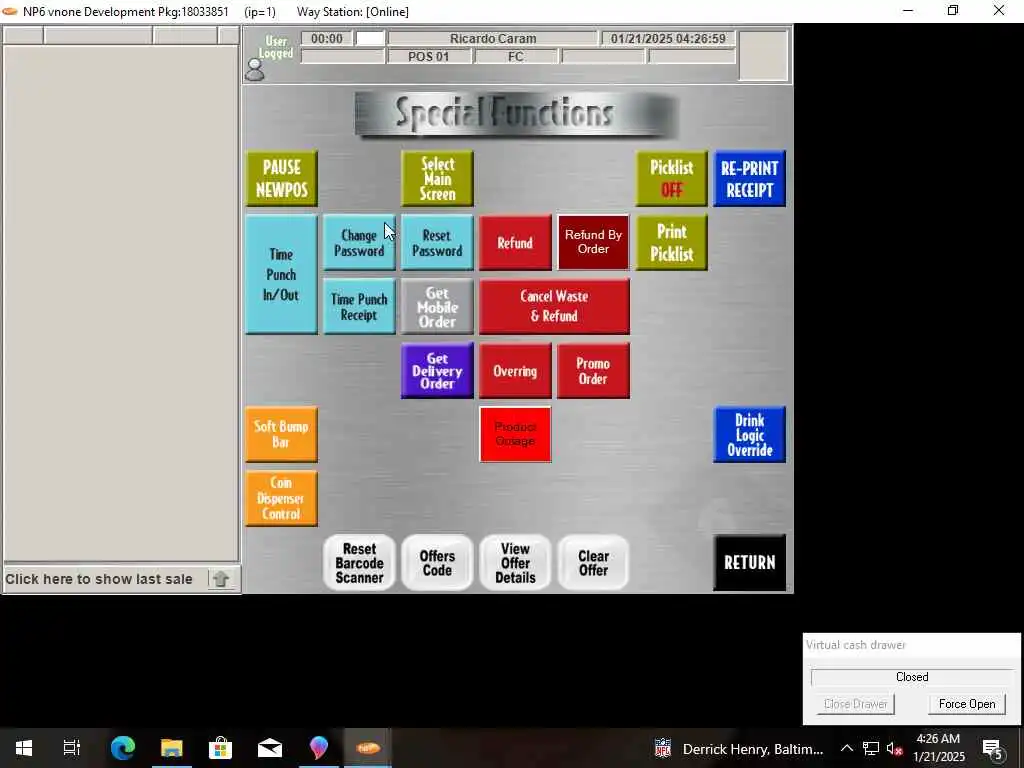
Task: Click operator name Ricardo Caram
Action: (x=493, y=39)
